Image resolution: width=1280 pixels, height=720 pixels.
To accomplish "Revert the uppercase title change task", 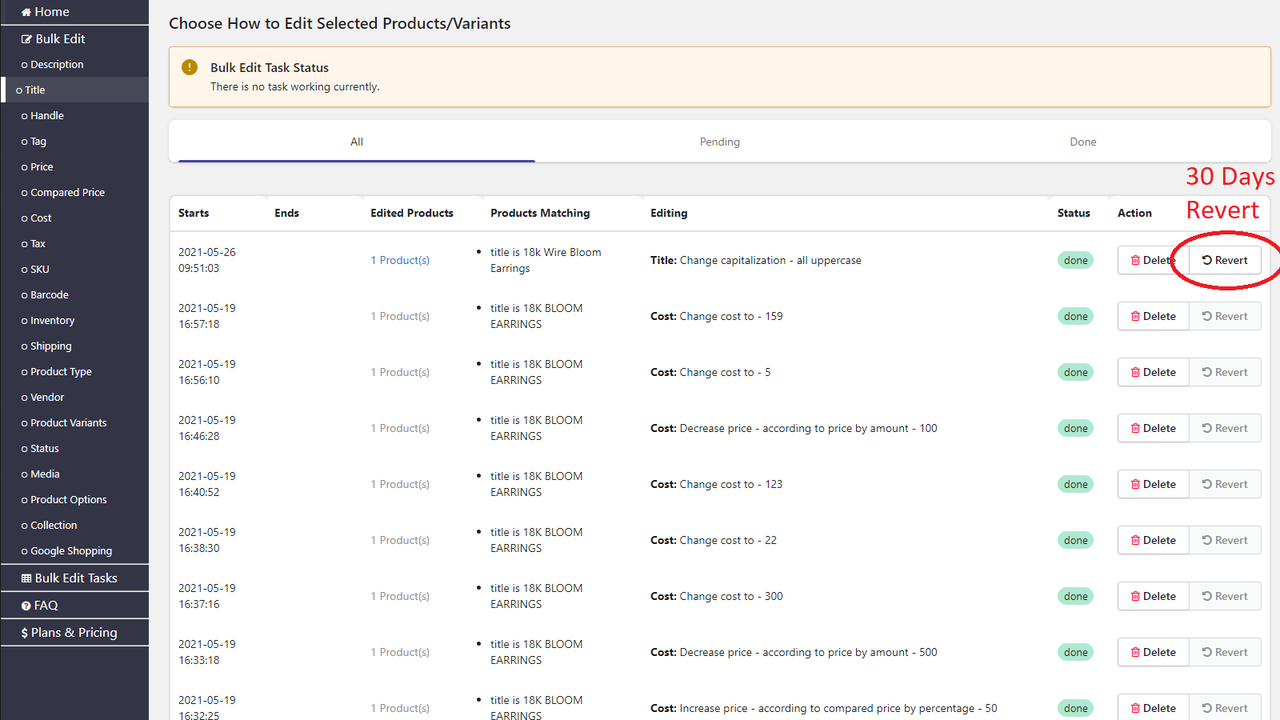I will (1225, 260).
